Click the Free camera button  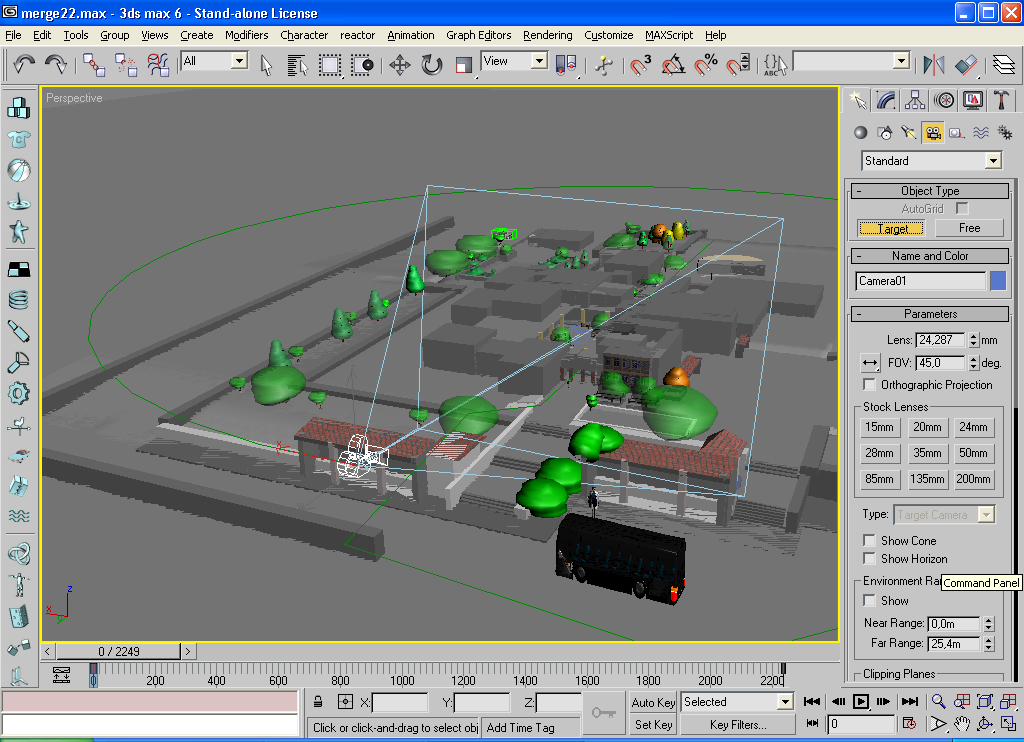click(x=969, y=228)
